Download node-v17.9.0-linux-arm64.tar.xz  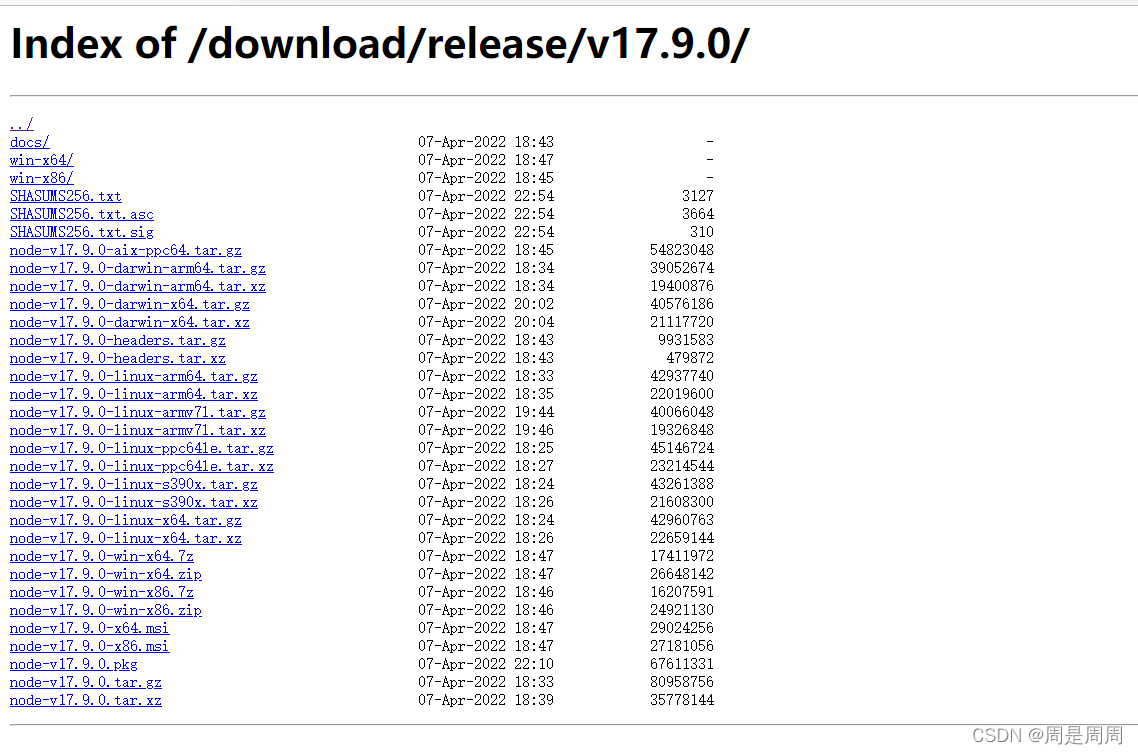134,394
